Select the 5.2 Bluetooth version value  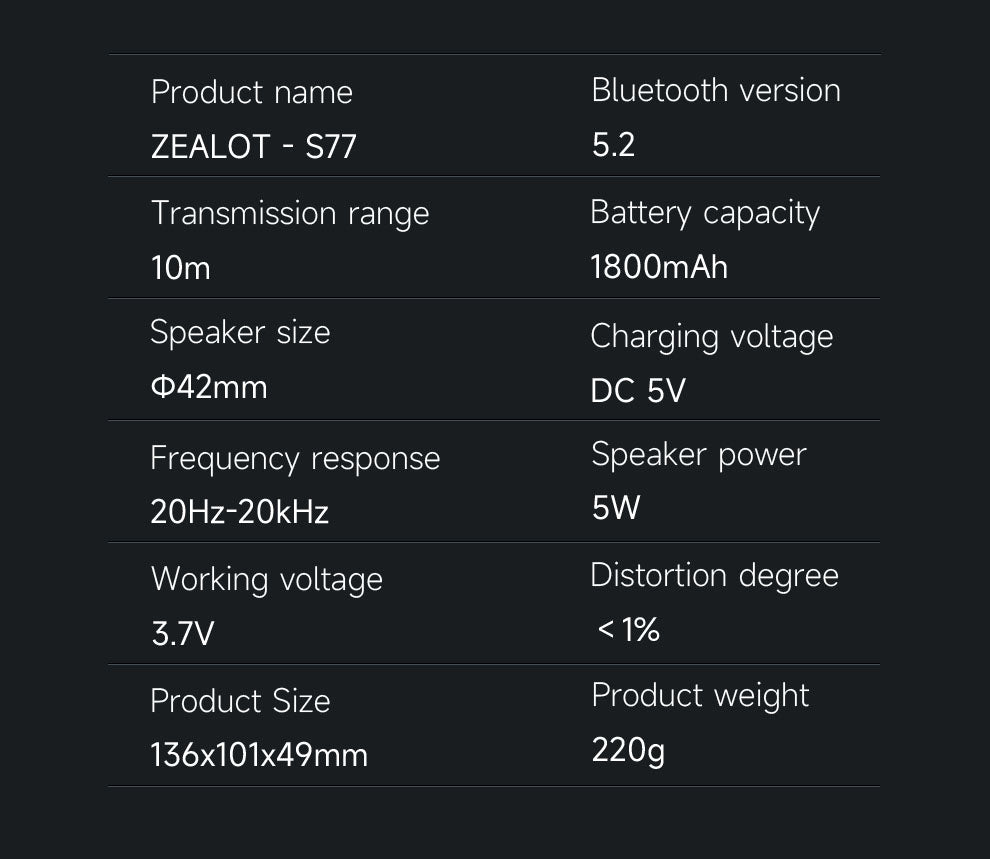[x=613, y=145]
